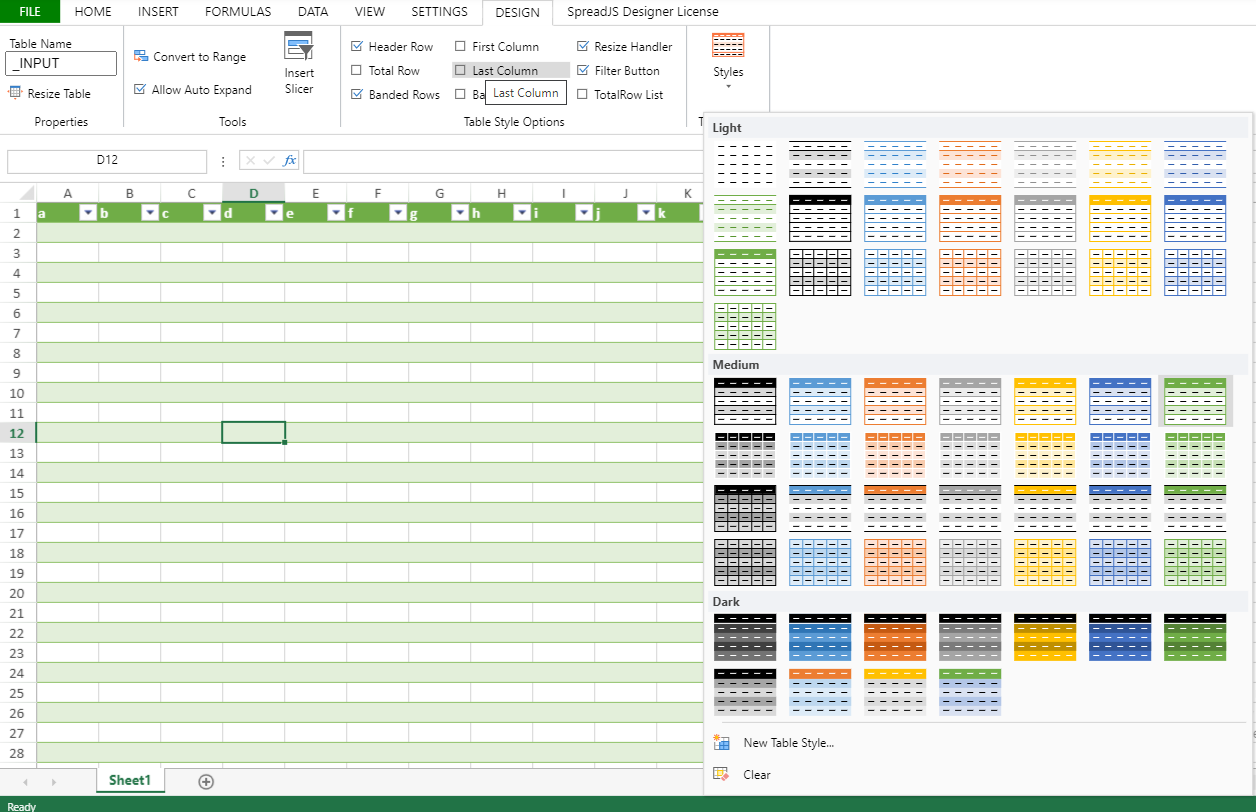
Task: Open the FILE menu tab
Action: coord(30,12)
